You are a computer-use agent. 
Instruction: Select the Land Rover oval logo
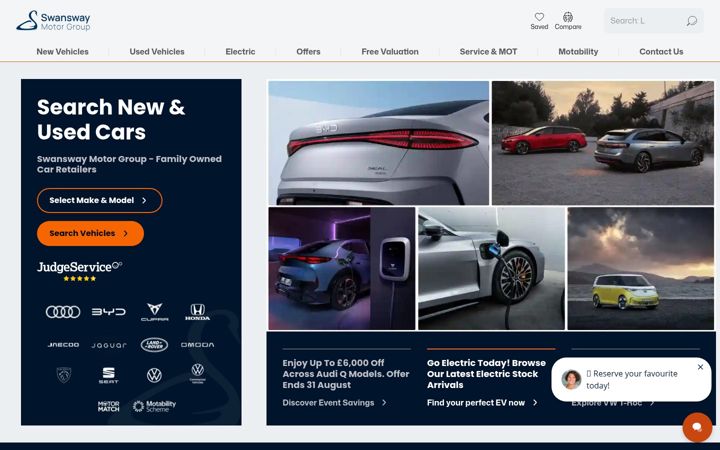(154, 345)
